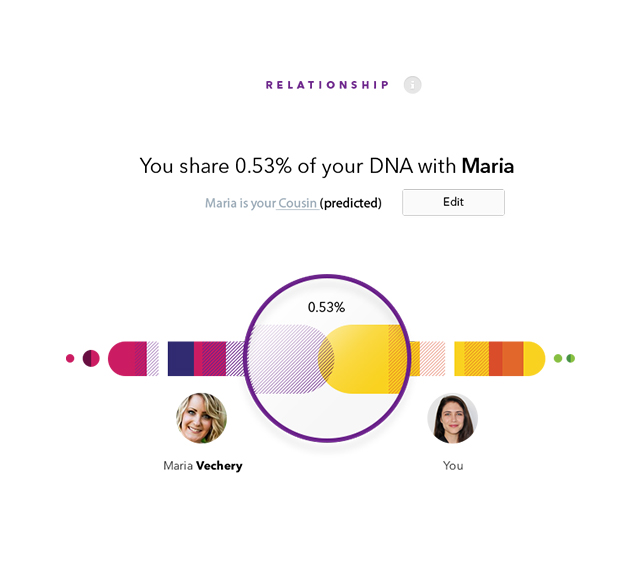Click the 0.53% label inside magnifier
The image size is (640, 575).
tap(326, 307)
